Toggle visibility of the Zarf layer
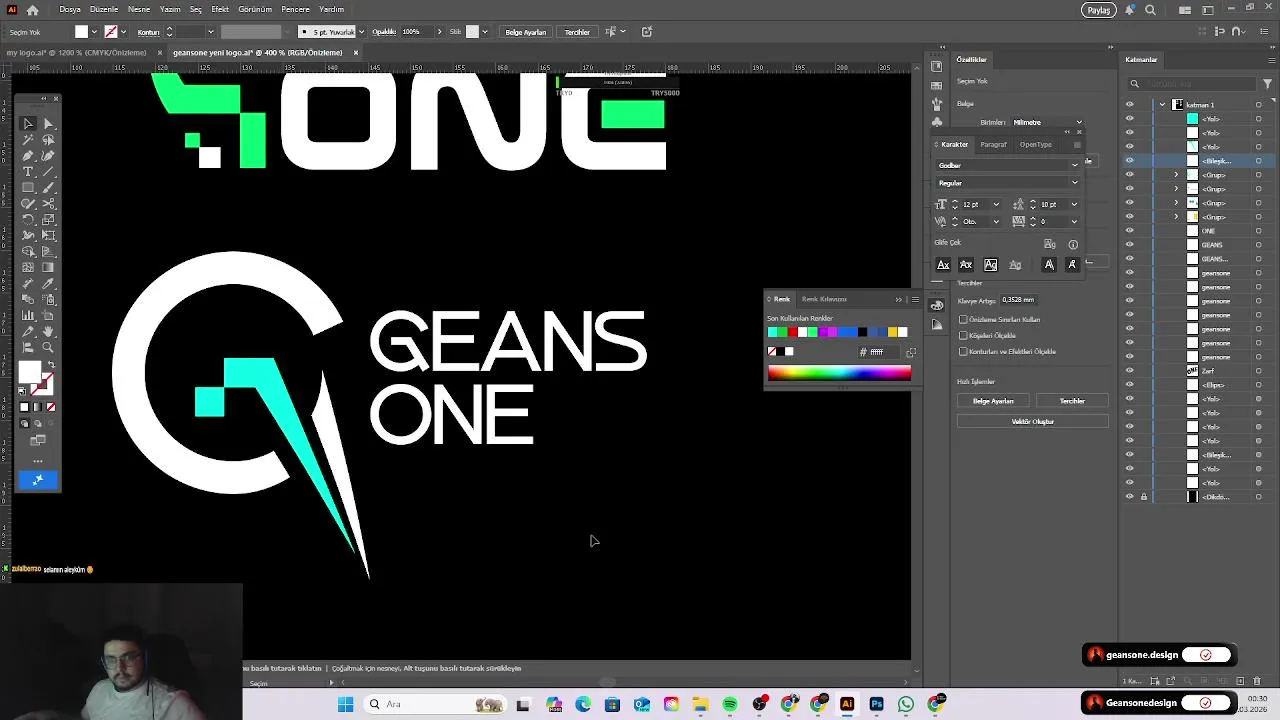The width and height of the screenshot is (1280, 720). point(1130,371)
